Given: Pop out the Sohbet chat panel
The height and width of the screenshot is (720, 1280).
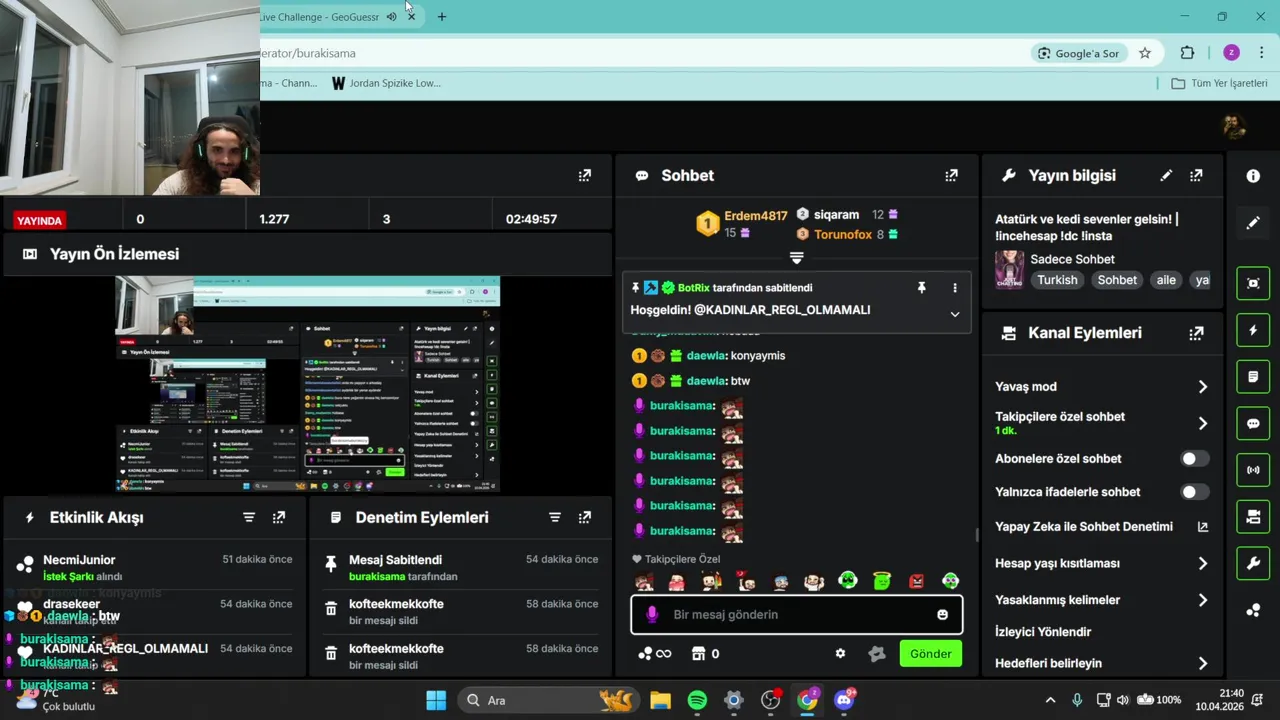Looking at the screenshot, I should point(951,175).
